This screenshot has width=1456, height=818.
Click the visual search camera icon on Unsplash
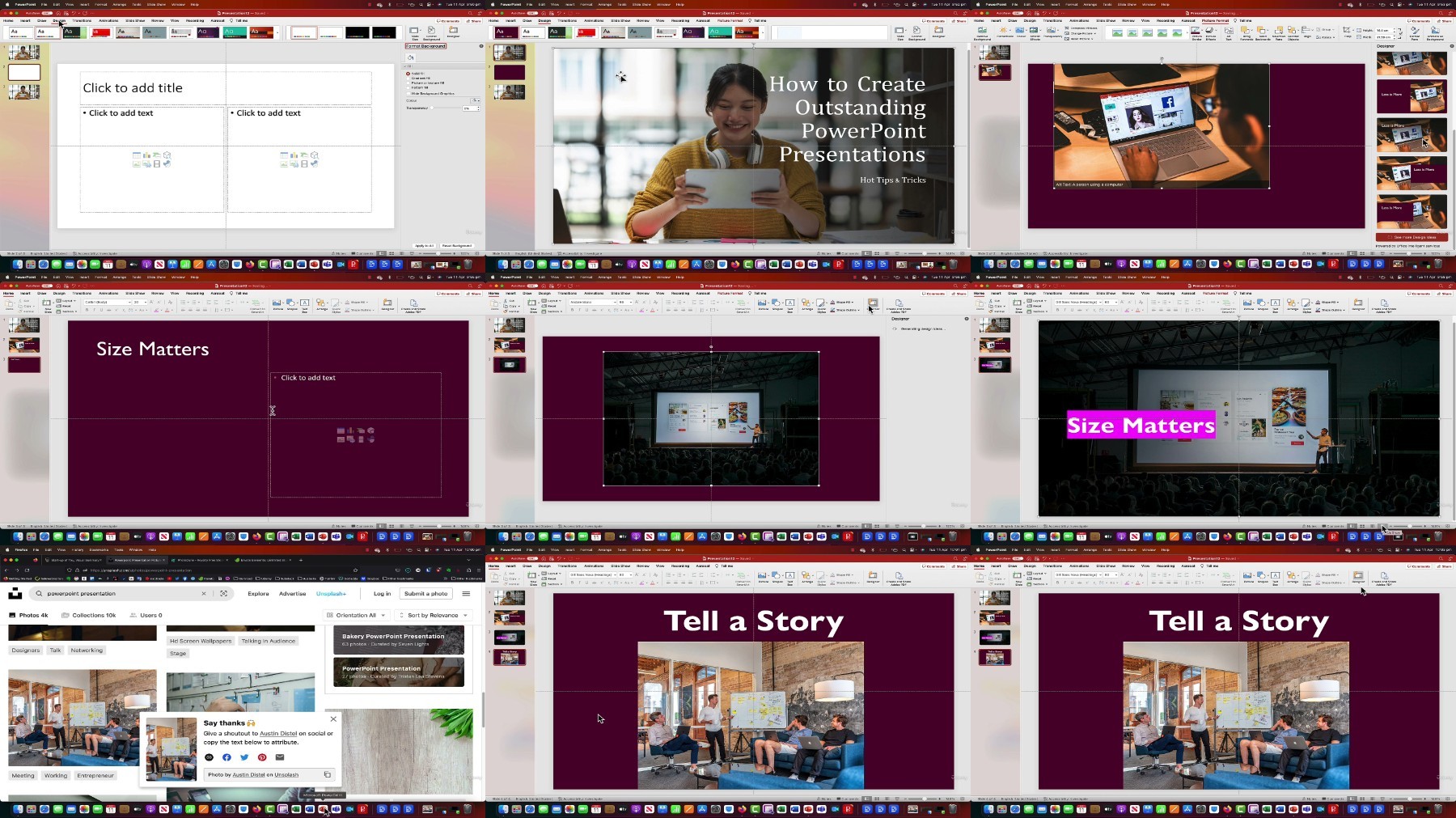(224, 594)
